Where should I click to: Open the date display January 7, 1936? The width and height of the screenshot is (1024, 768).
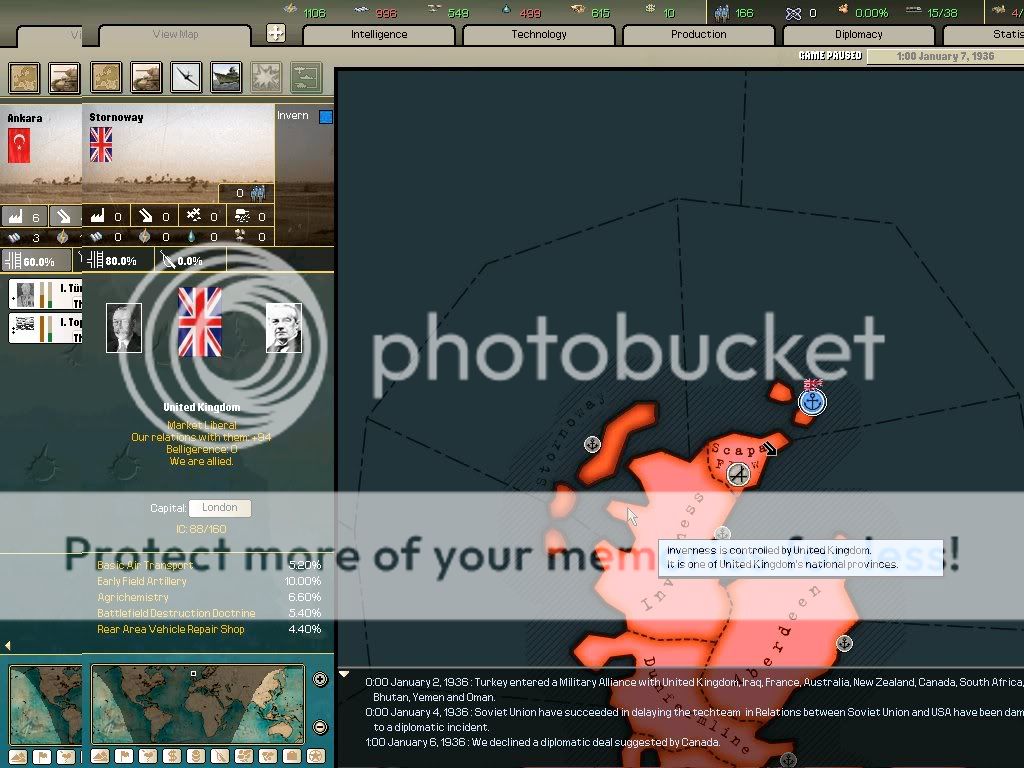(x=945, y=57)
